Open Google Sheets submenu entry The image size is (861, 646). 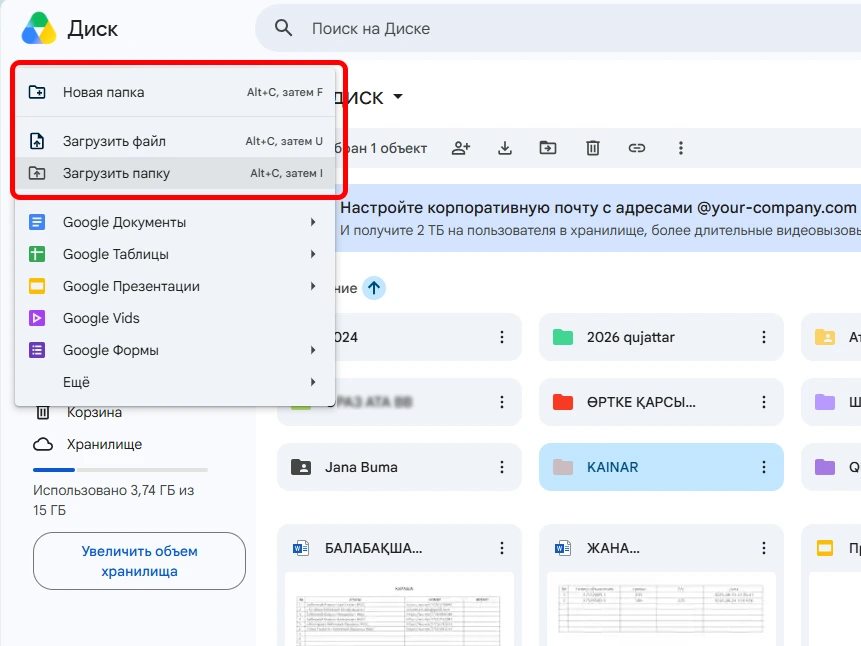[175, 254]
